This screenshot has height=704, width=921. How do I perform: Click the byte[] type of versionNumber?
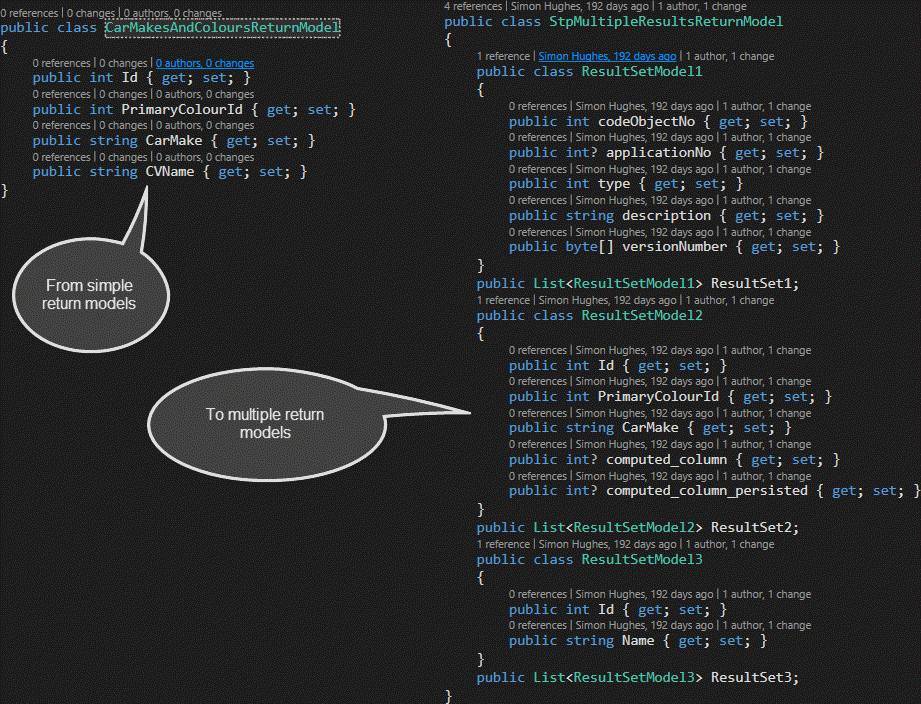[x=590, y=247]
